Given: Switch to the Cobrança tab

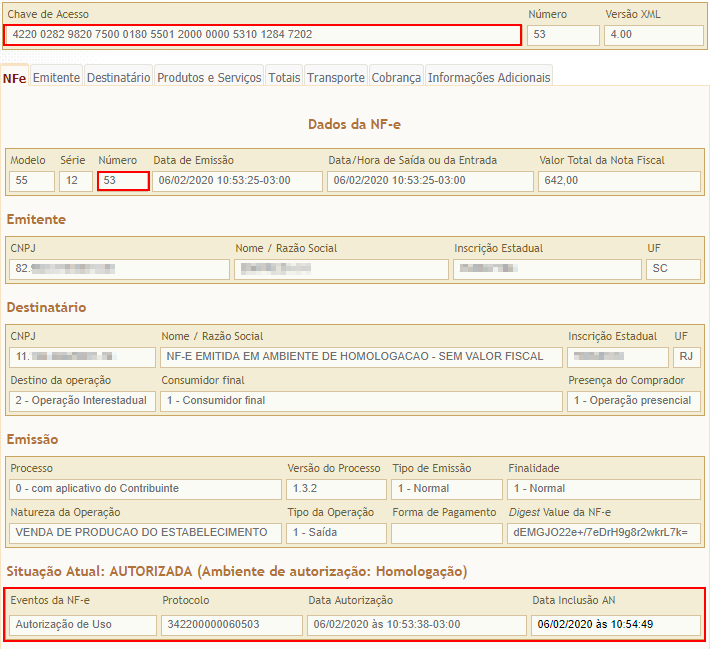Looking at the screenshot, I should tap(396, 77).
